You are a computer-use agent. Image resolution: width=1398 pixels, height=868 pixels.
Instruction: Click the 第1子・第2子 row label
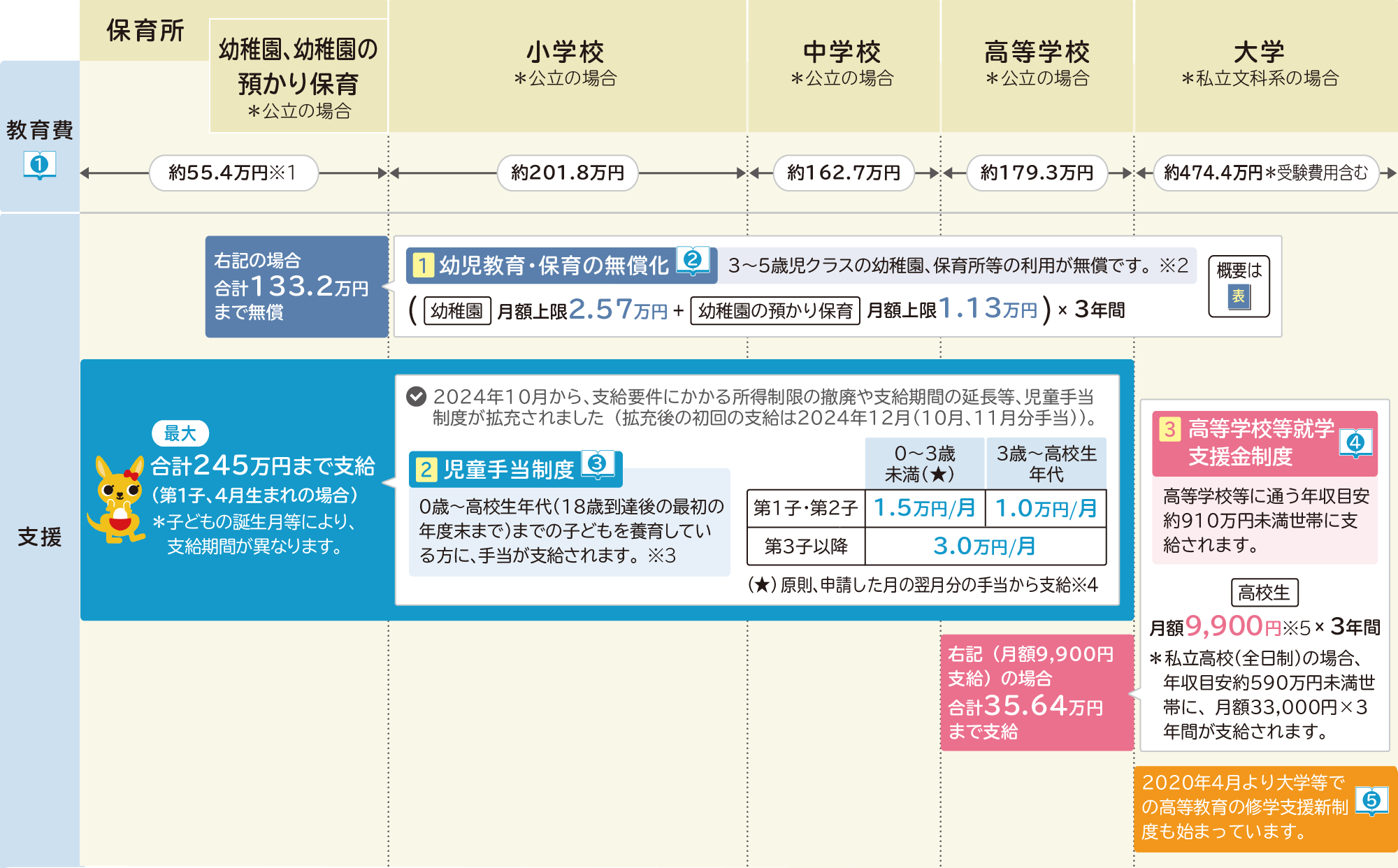[806, 508]
